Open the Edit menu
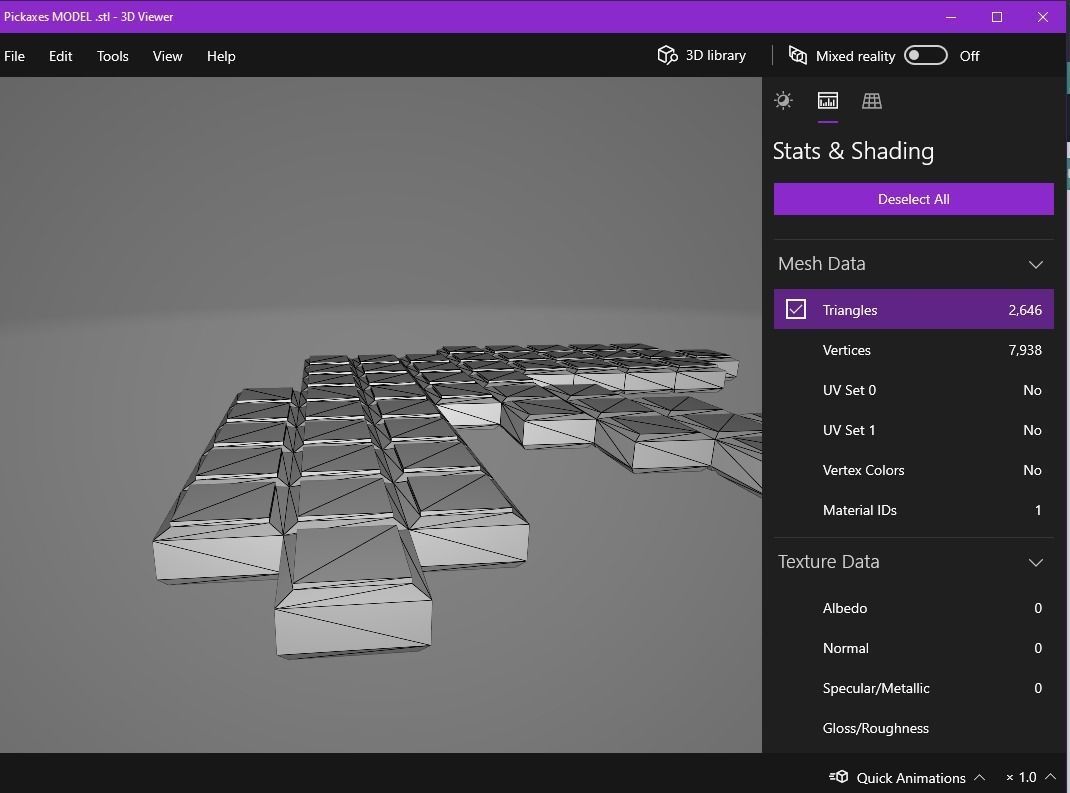 [x=60, y=56]
